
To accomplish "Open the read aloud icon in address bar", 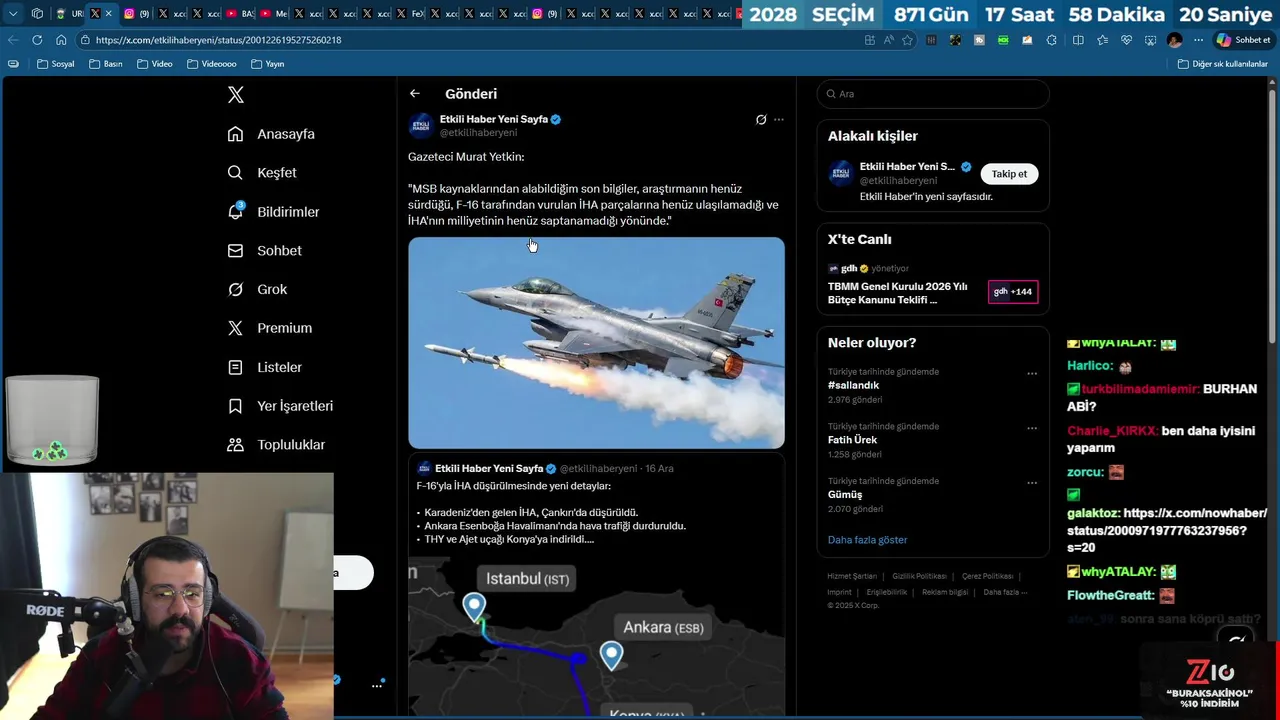I will [888, 40].
